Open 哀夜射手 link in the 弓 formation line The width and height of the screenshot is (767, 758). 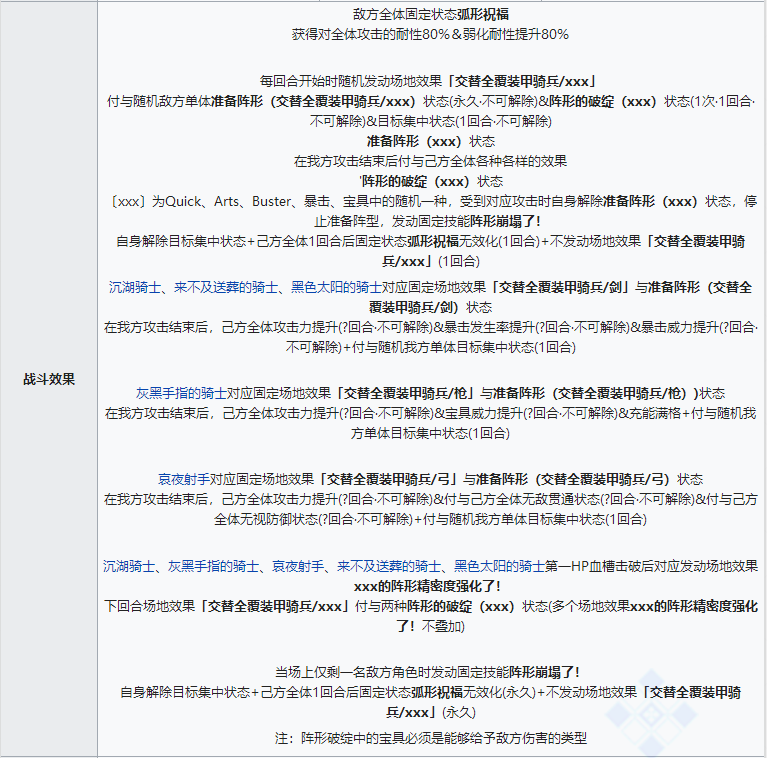coord(183,479)
